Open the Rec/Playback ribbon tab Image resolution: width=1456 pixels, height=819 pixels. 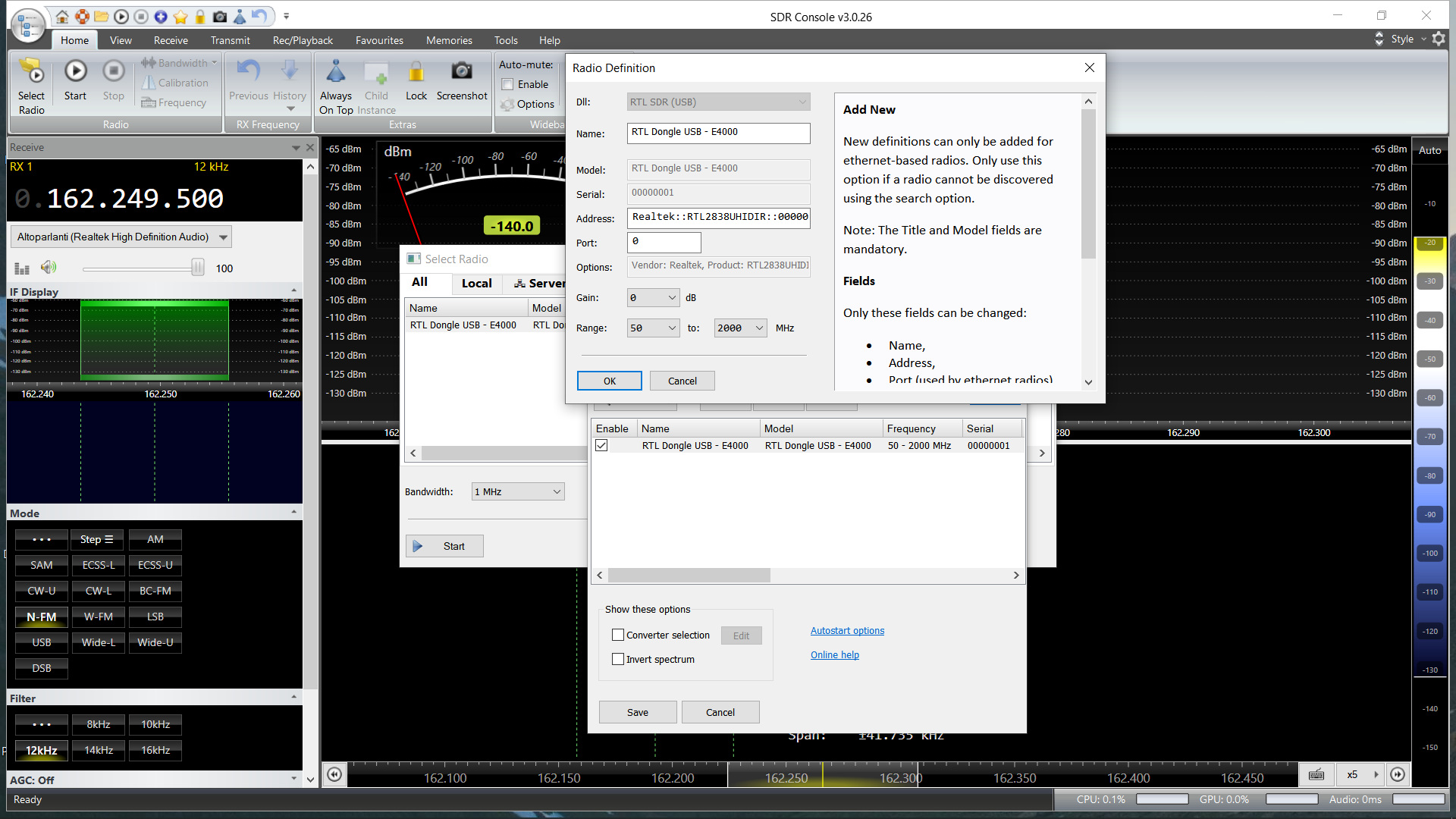click(303, 40)
